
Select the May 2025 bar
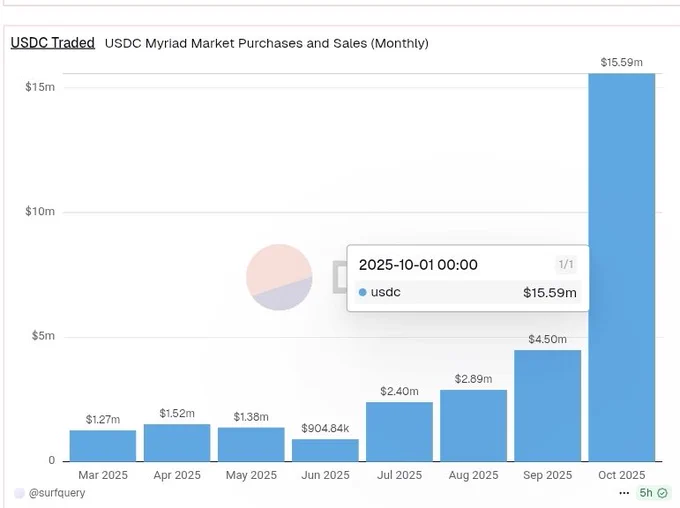pos(251,444)
